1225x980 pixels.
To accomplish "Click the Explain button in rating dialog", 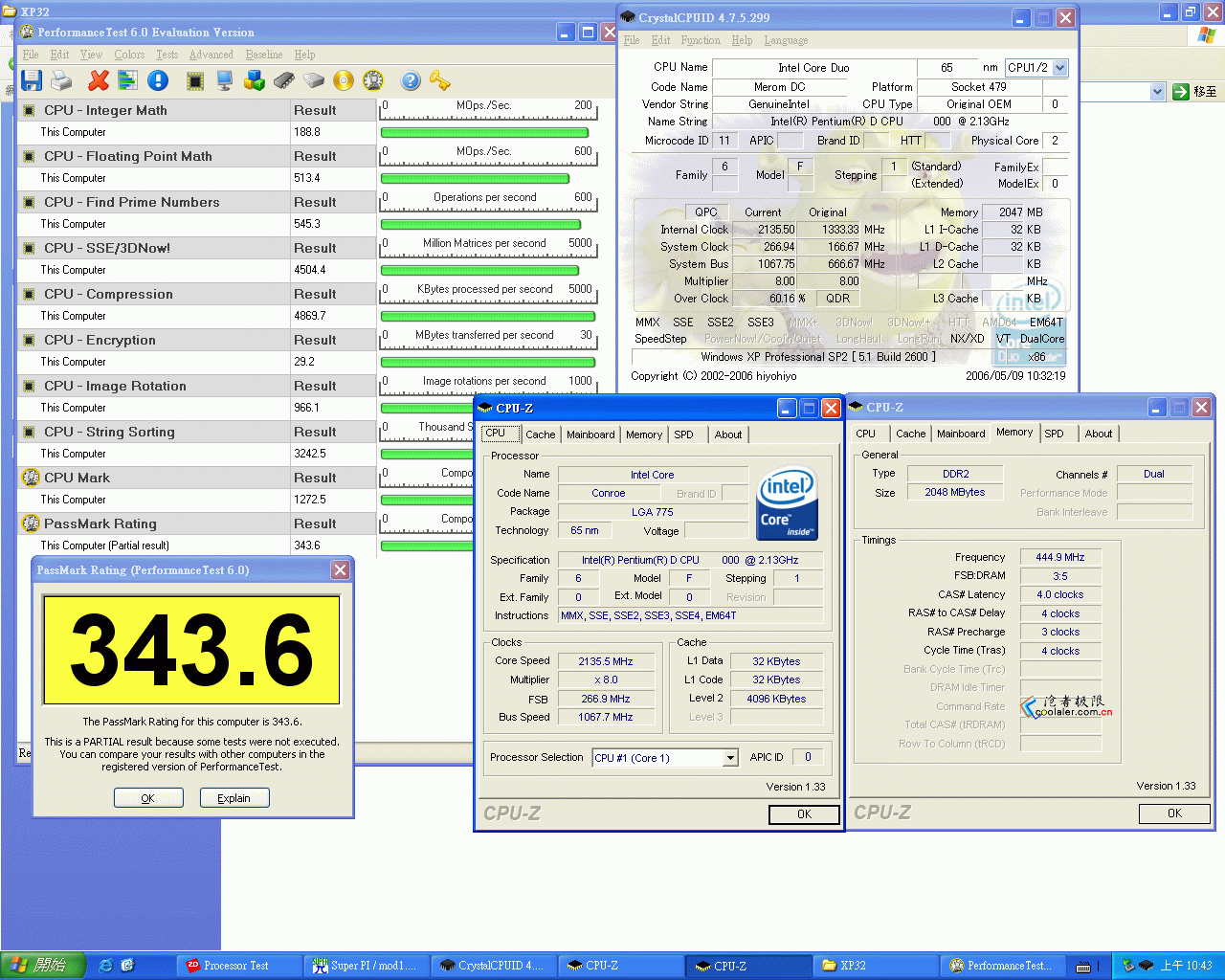I will pyautogui.click(x=234, y=798).
